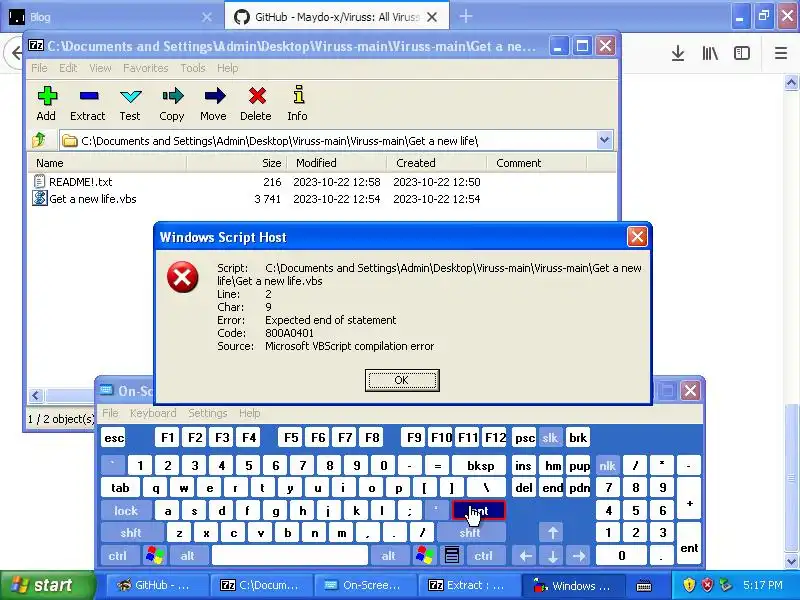The height and width of the screenshot is (600, 800).
Task: Open the Keyboard menu in On-Screen Keyboard
Action: [153, 413]
